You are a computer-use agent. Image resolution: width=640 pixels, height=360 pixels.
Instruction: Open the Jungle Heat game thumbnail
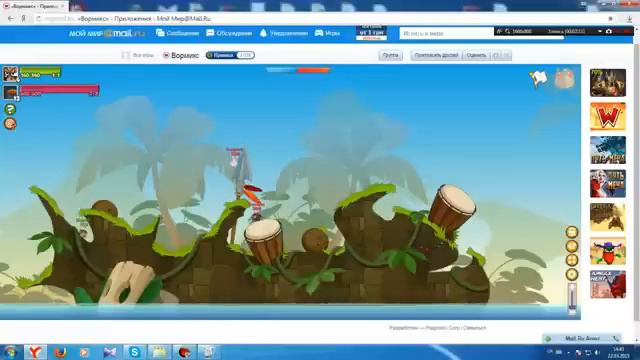(608, 284)
